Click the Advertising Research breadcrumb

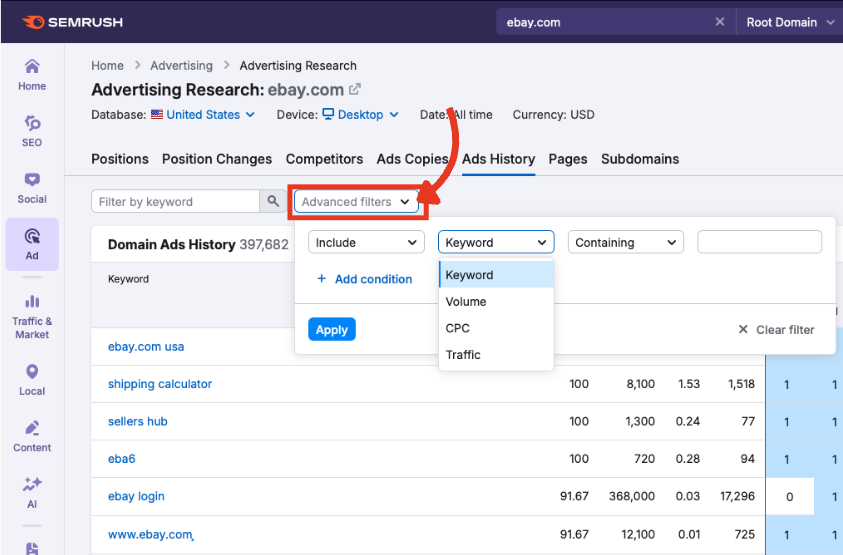point(298,66)
